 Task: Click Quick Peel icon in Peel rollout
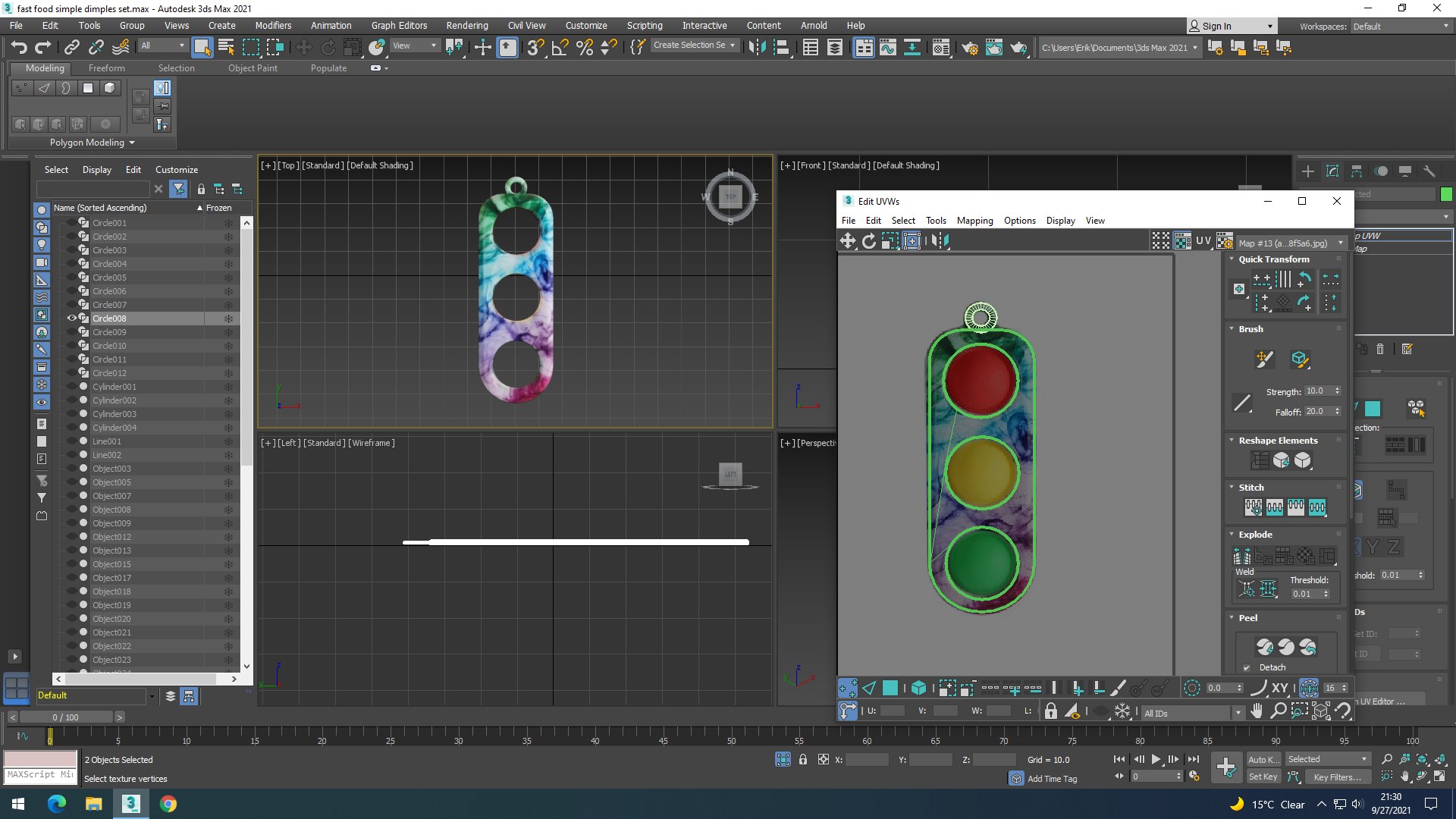point(1265,647)
